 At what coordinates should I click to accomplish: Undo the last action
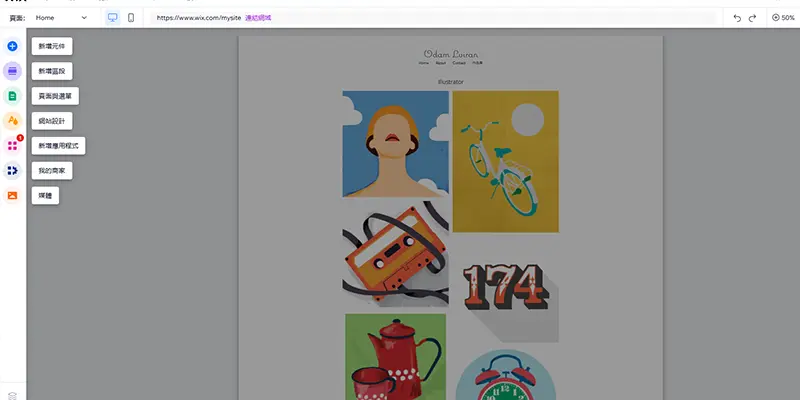(x=737, y=18)
